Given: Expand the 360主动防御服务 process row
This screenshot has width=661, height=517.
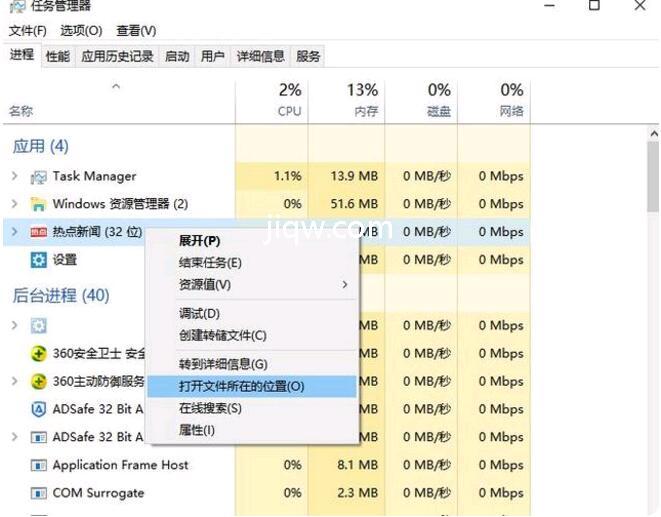Looking at the screenshot, I should (14, 382).
